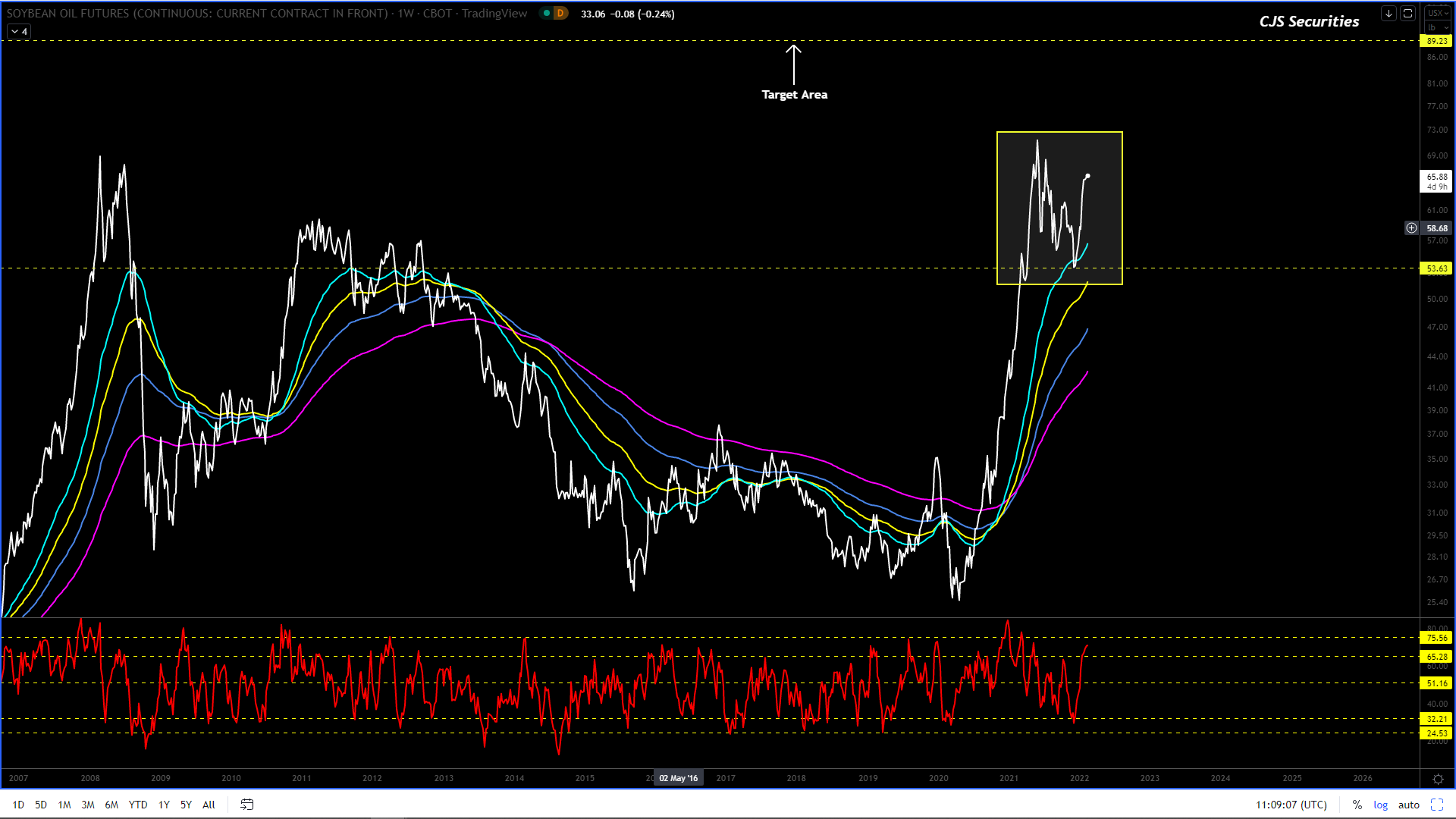The width and height of the screenshot is (1456, 819).
Task: Select the 1Y date range
Action: point(164,805)
